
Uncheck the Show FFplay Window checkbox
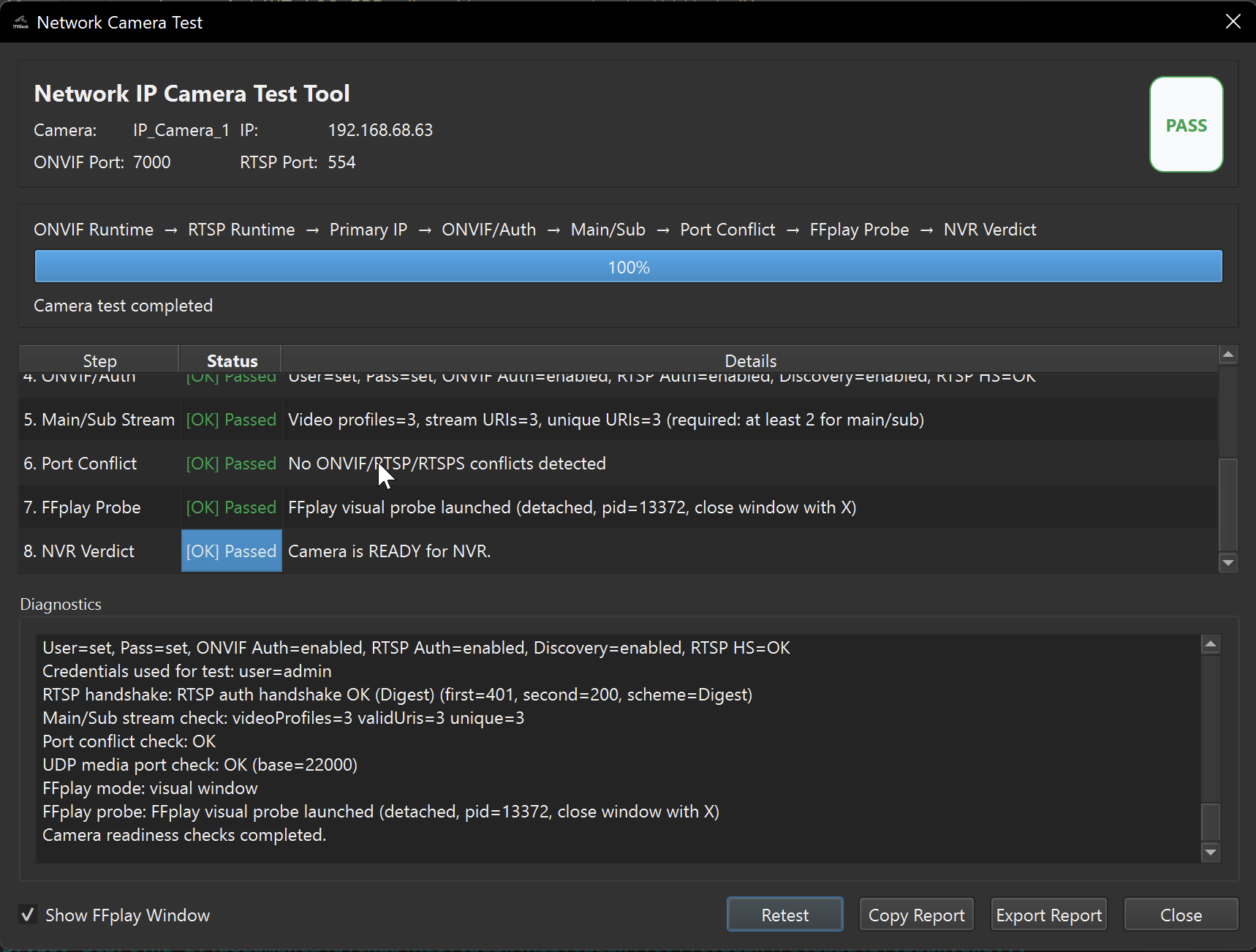pyautogui.click(x=28, y=915)
